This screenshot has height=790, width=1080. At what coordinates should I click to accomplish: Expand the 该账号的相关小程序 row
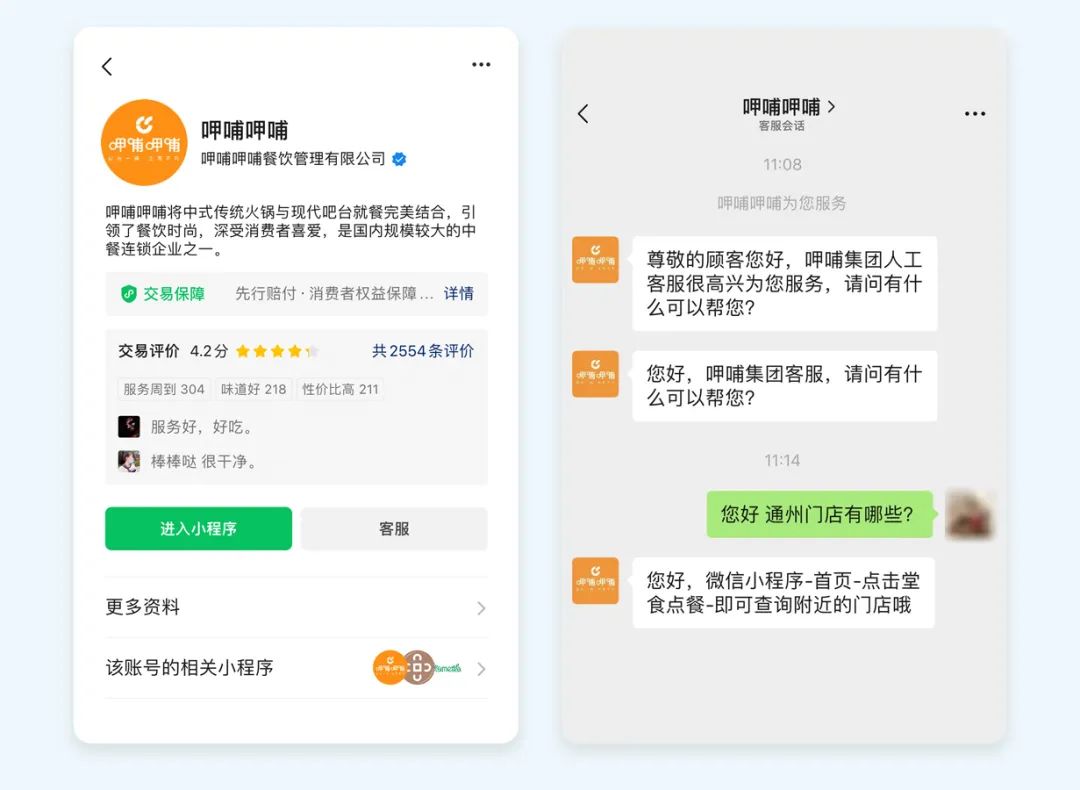(296, 667)
